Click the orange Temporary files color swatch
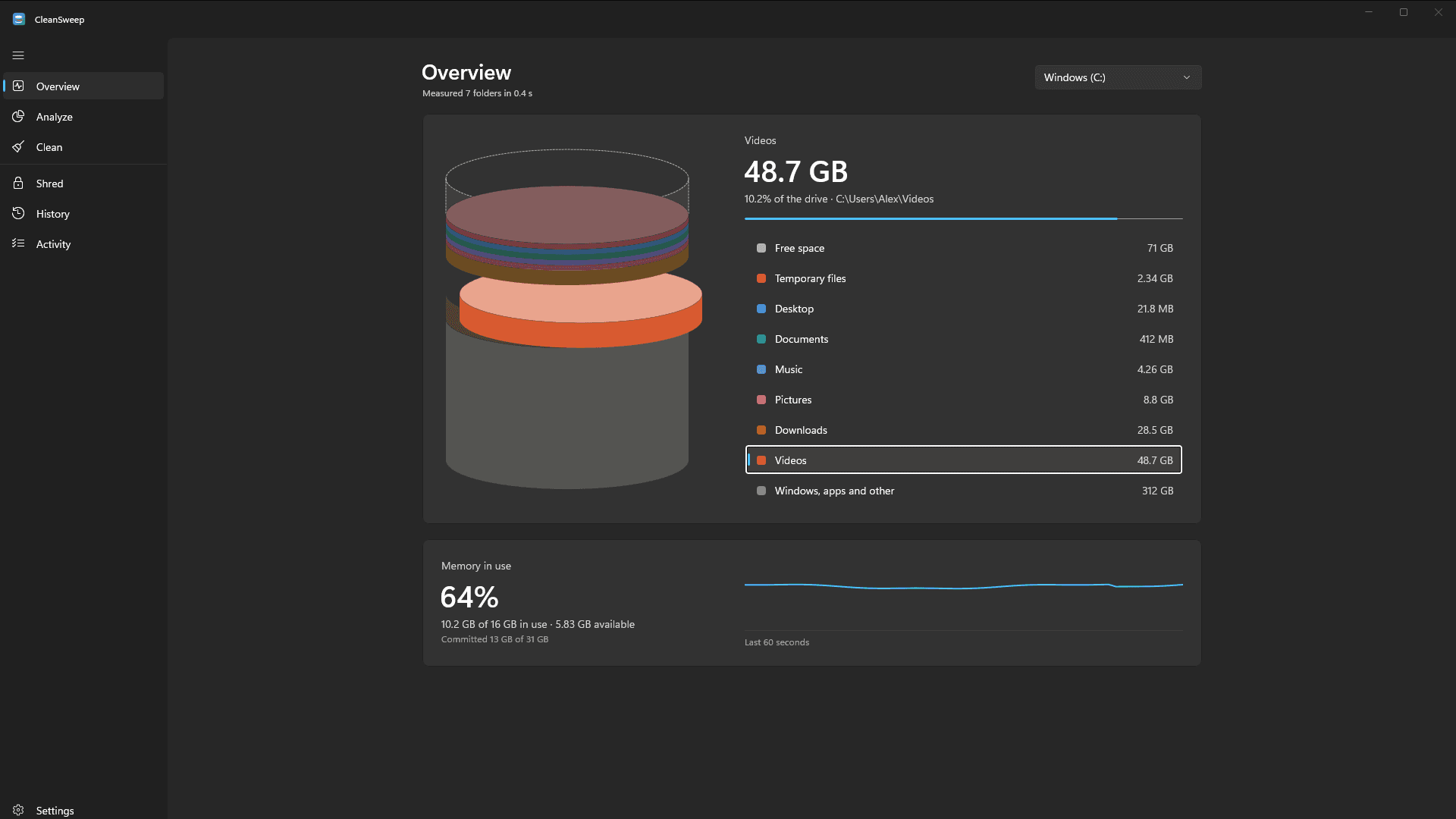The width and height of the screenshot is (1456, 819). click(761, 278)
